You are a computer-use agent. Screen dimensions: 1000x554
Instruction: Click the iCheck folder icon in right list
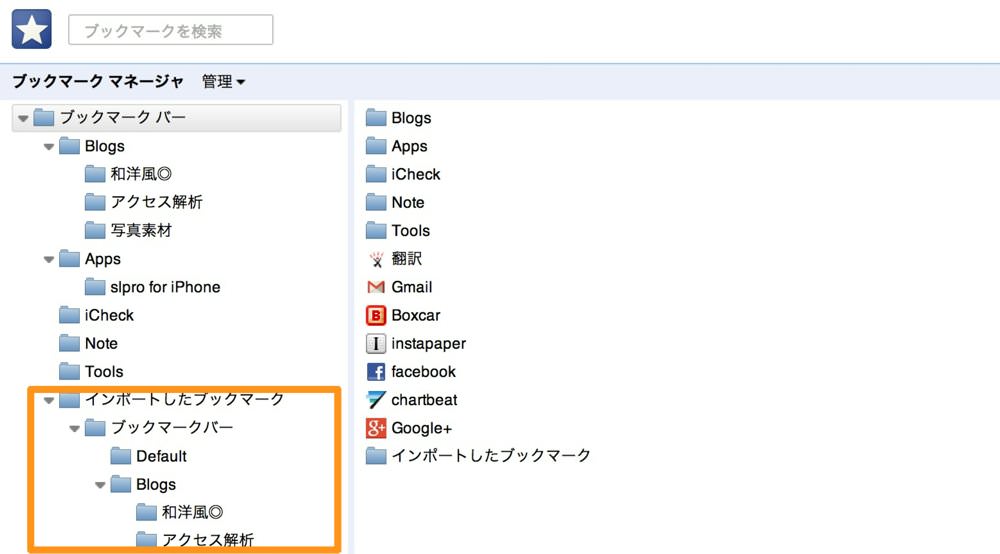[x=376, y=174]
